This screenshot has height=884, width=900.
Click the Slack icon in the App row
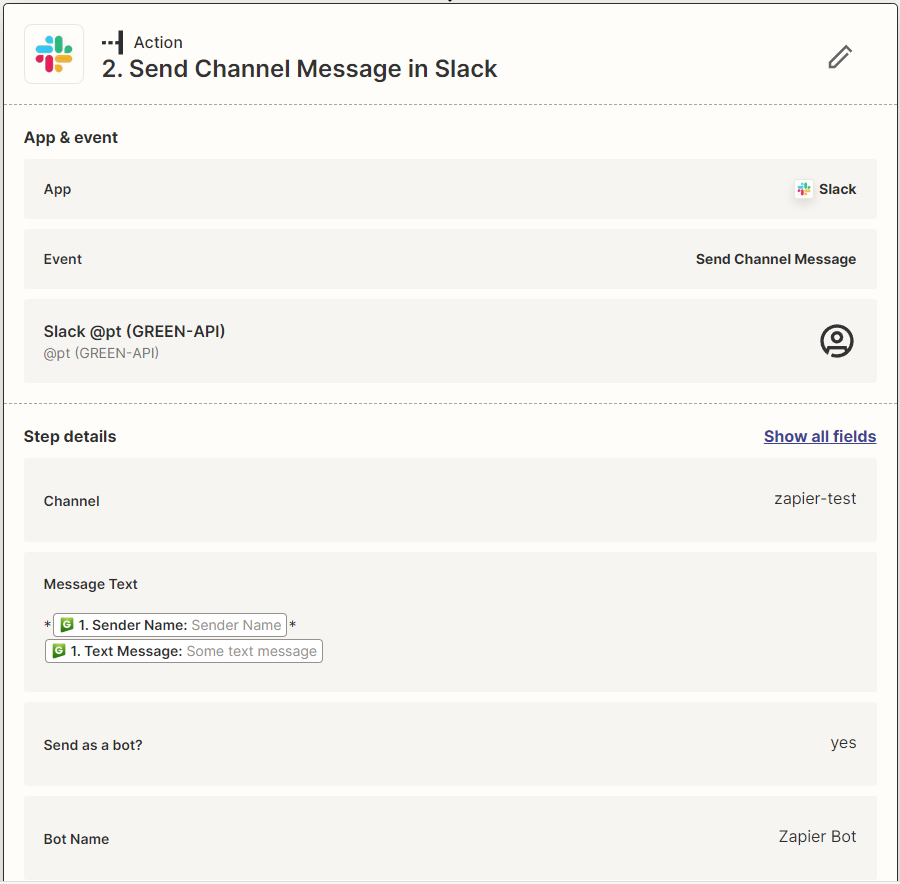803,189
